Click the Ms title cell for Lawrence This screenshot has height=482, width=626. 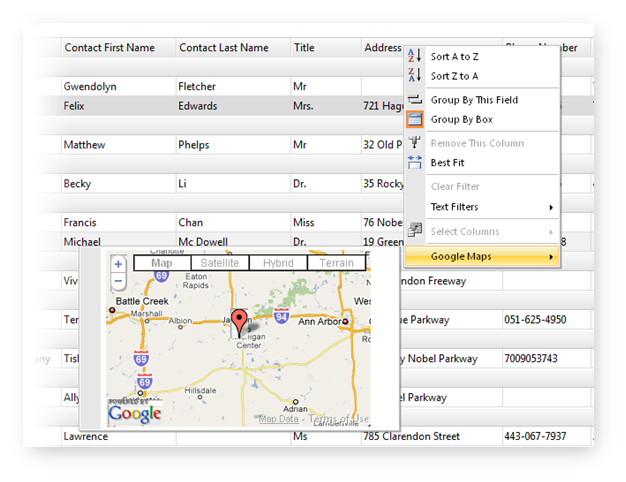tap(326, 436)
